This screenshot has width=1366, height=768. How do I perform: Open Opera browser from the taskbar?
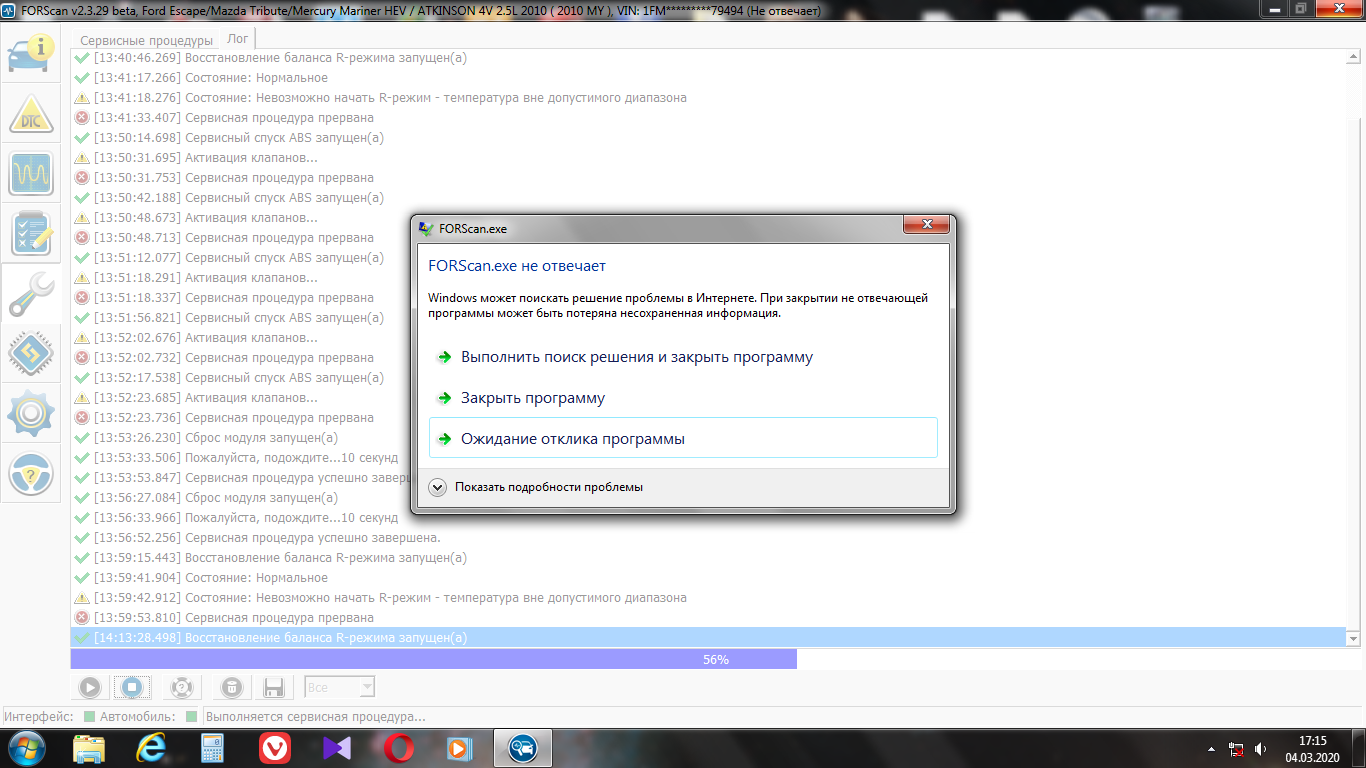(399, 748)
